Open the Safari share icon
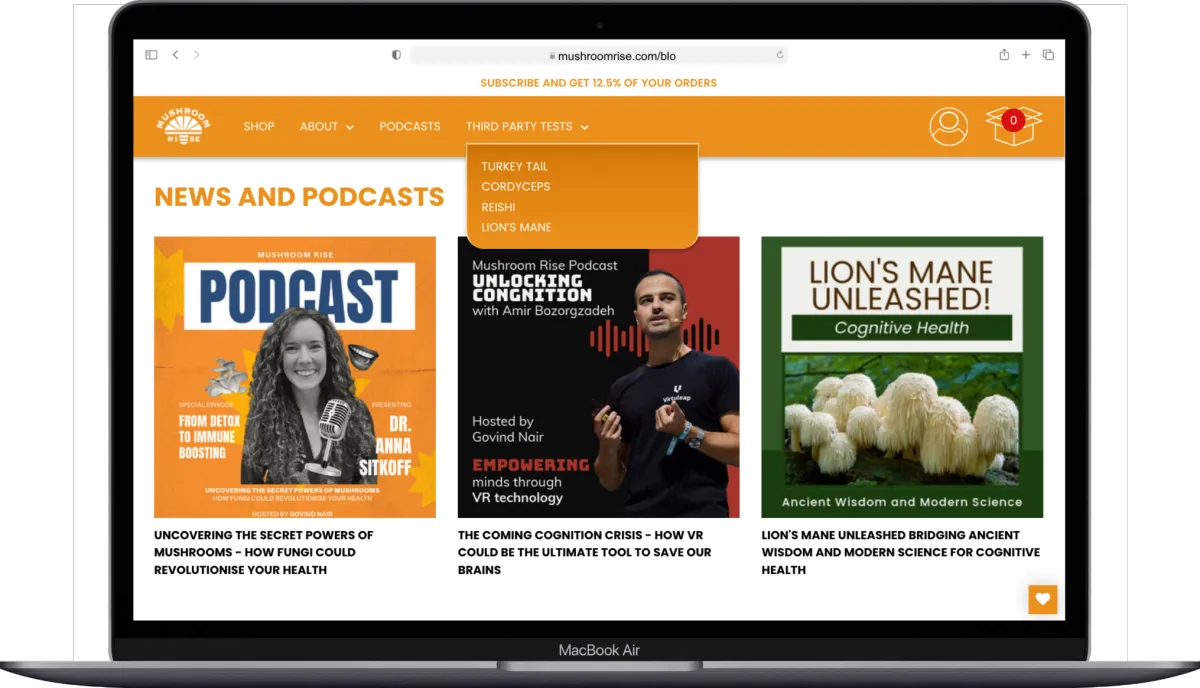Screen dimensions: 1200x688 (x=1004, y=55)
